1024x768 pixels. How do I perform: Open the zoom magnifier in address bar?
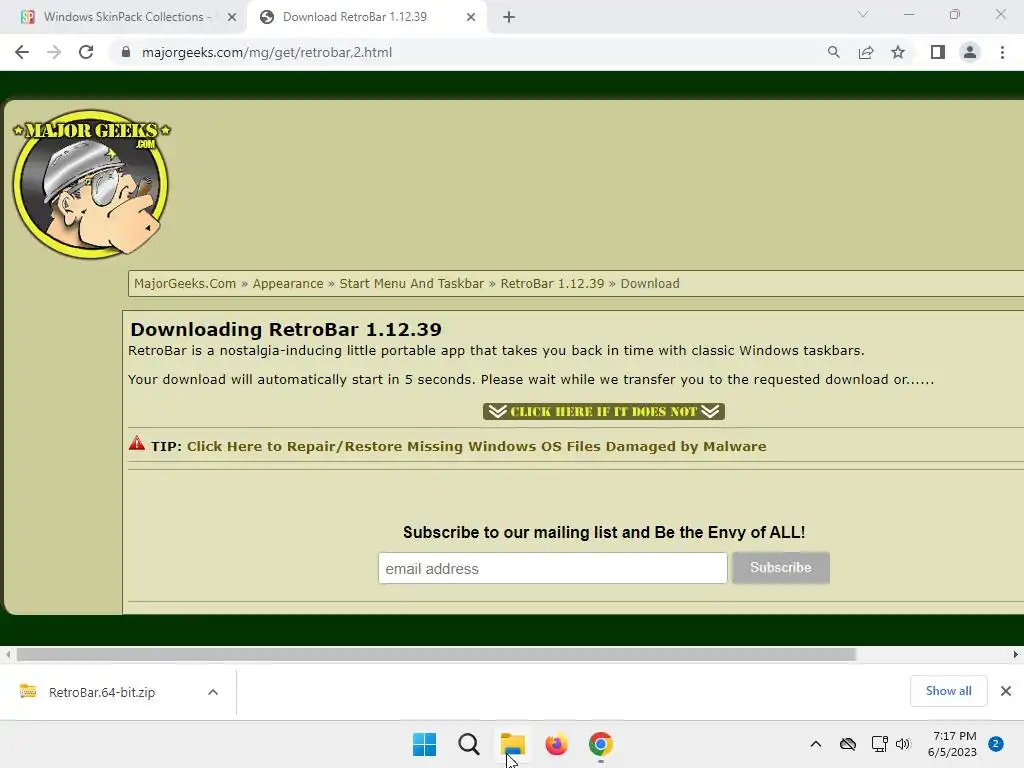(834, 52)
